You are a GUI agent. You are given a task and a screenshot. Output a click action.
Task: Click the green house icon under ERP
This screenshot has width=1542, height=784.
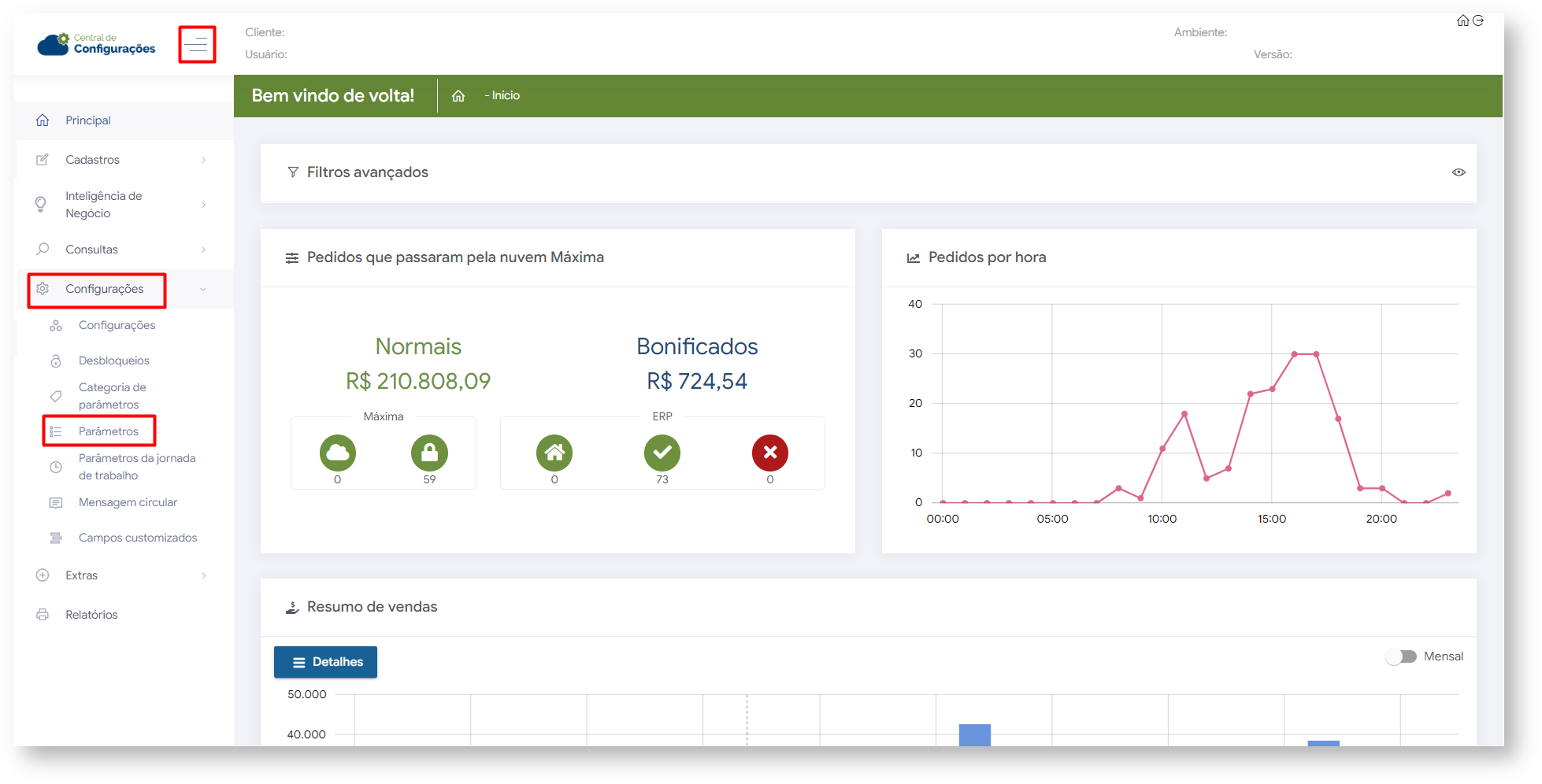pos(554,453)
